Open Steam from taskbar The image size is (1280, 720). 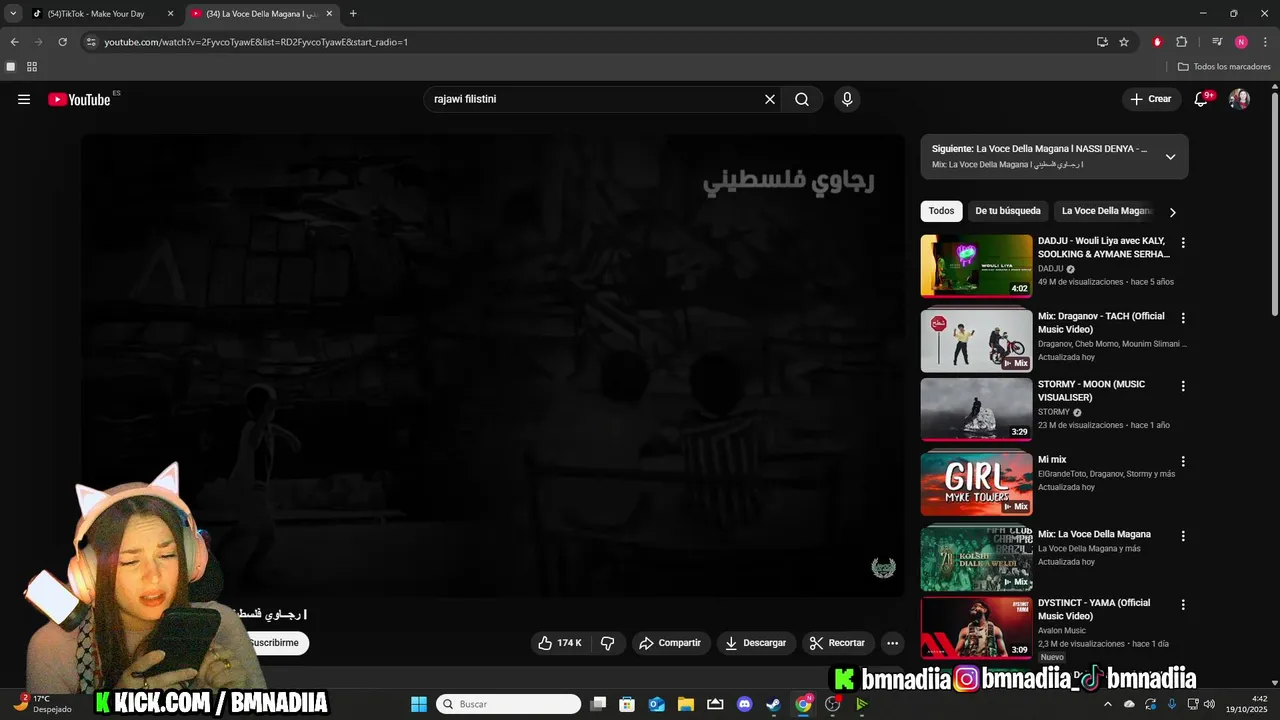coord(773,704)
